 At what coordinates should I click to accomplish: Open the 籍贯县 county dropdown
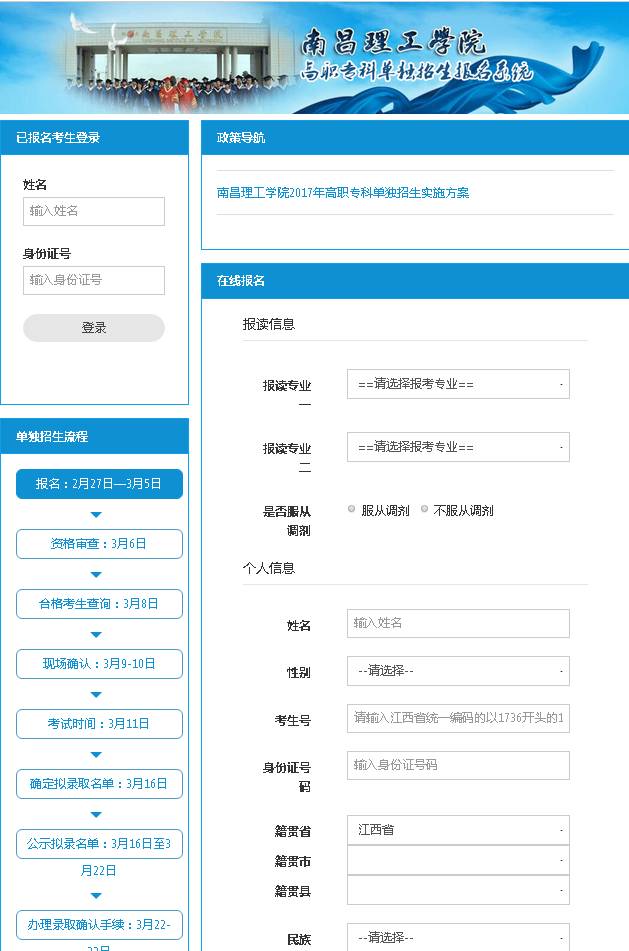[x=458, y=890]
